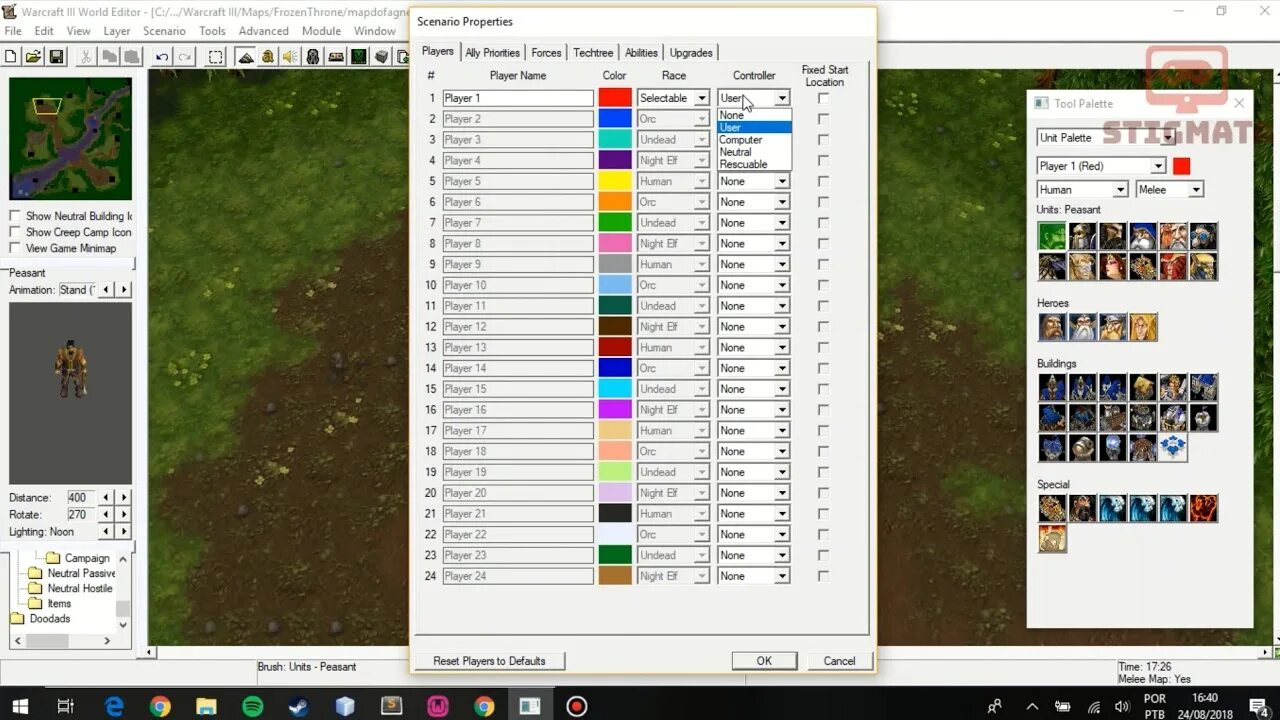Open the Advanced menu
This screenshot has height=720, width=1280.
click(264, 31)
